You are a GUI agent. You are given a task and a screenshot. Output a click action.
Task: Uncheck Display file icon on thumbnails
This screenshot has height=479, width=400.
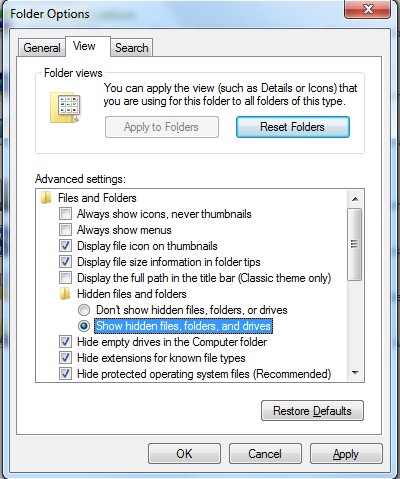click(x=65, y=246)
